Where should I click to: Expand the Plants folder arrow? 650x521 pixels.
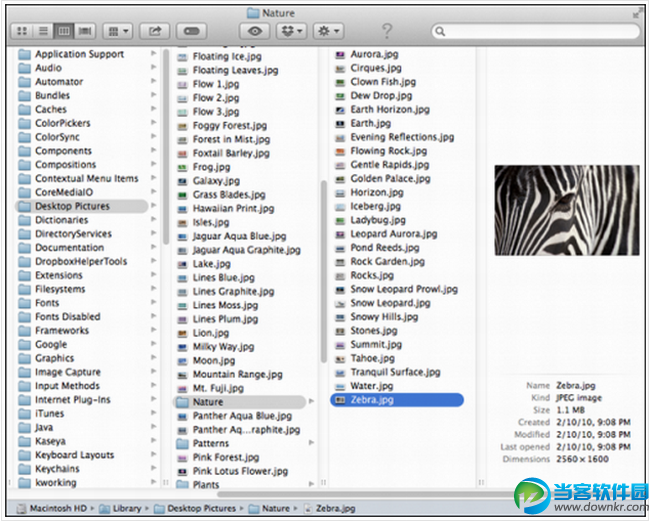click(311, 484)
